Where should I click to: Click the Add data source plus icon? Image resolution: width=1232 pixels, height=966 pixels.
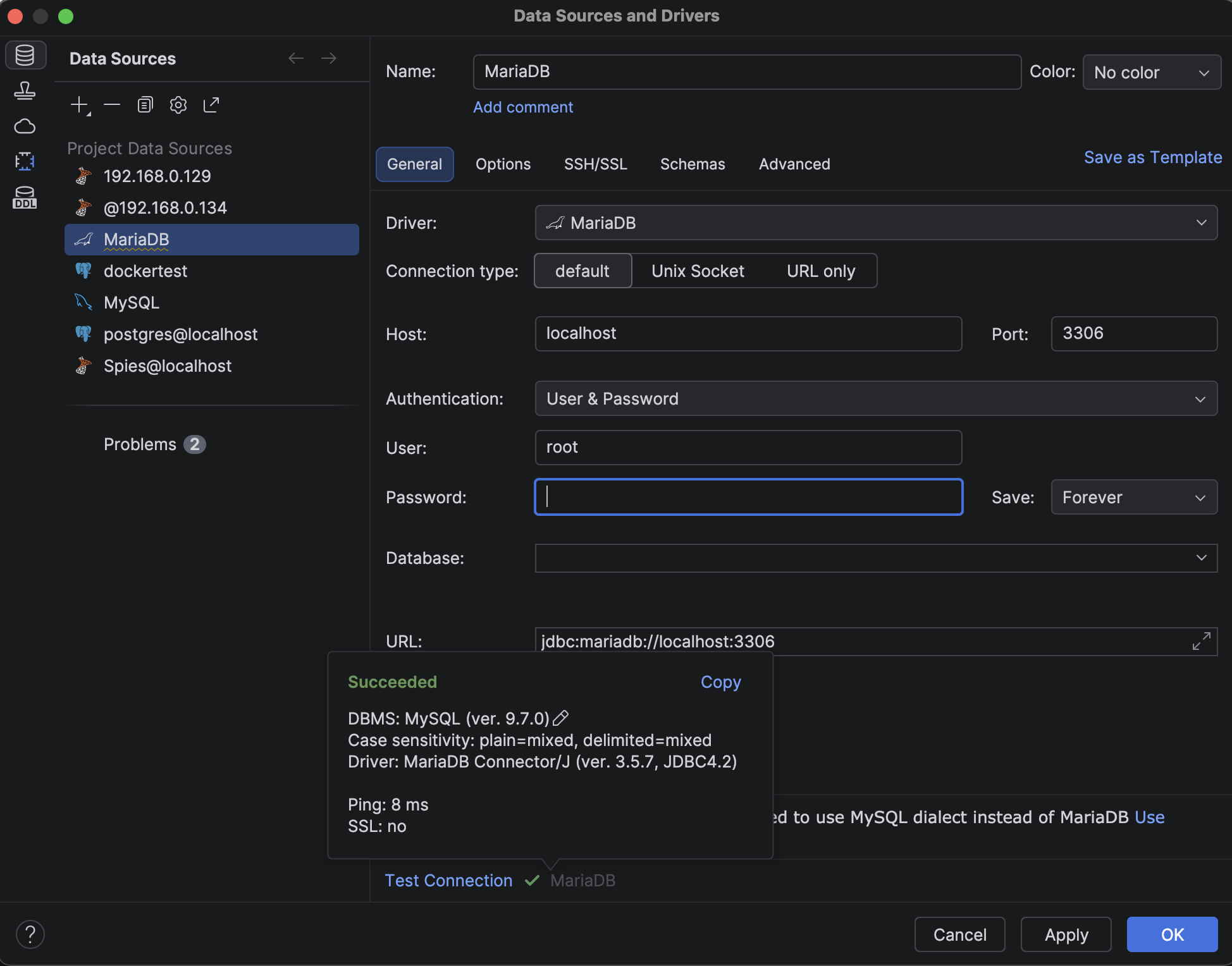click(x=80, y=105)
